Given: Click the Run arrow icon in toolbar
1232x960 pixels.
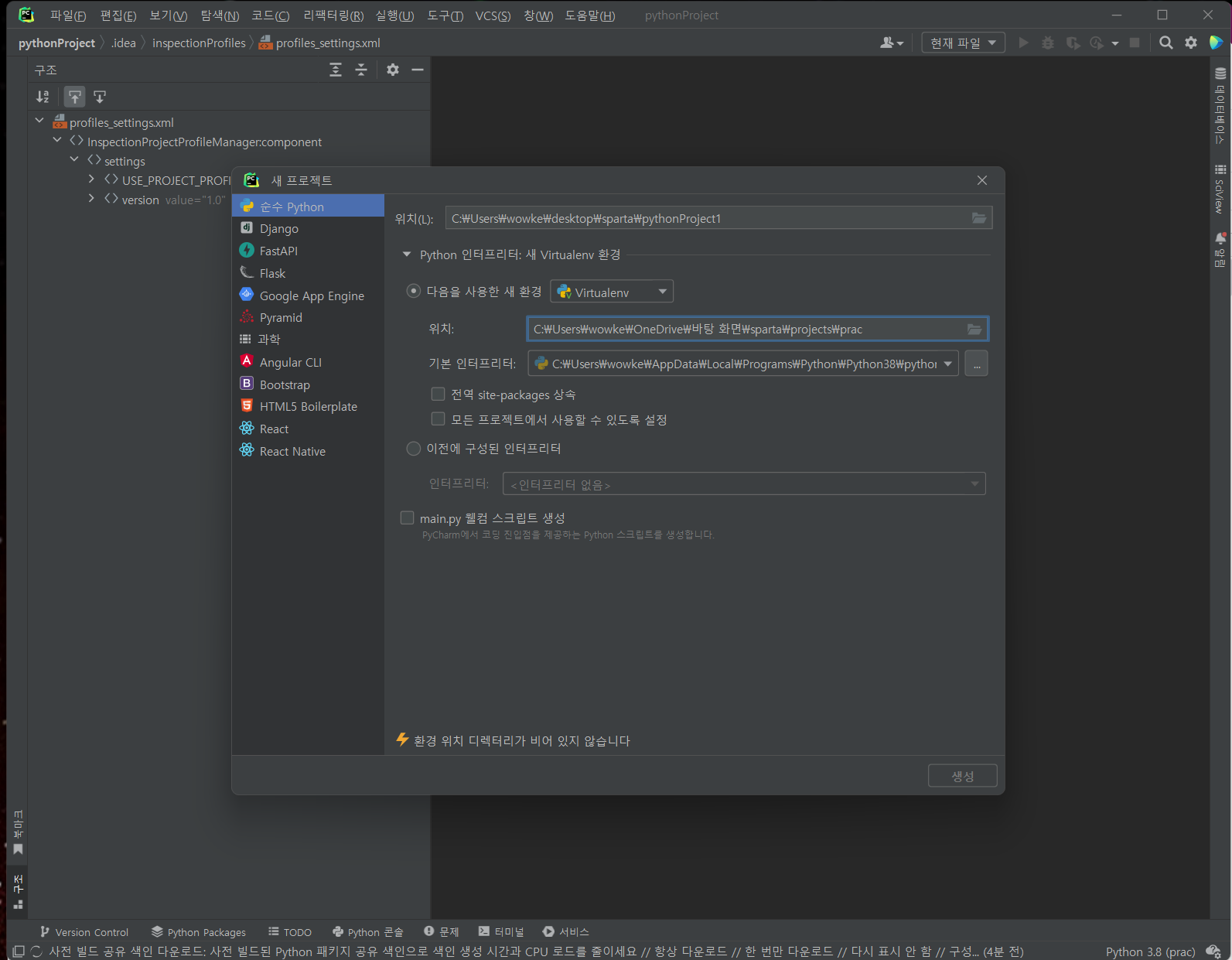Looking at the screenshot, I should [x=1023, y=43].
